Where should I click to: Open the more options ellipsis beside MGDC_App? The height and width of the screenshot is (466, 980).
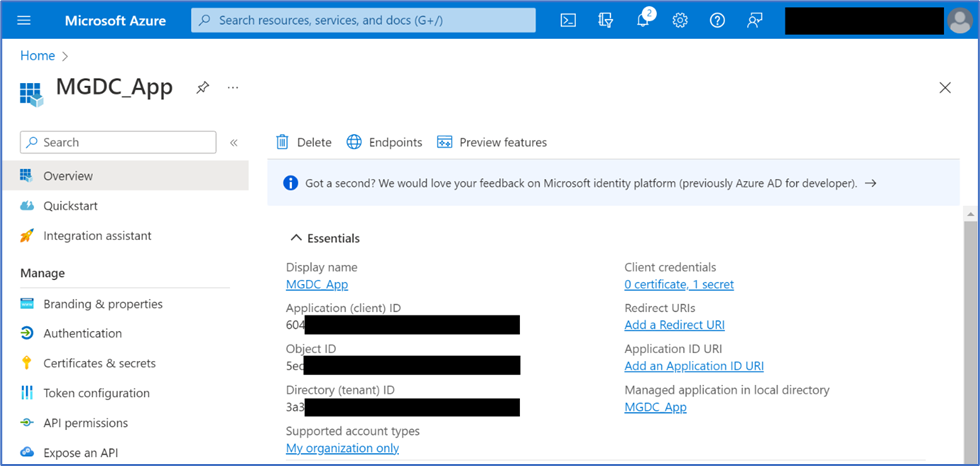coord(233,87)
